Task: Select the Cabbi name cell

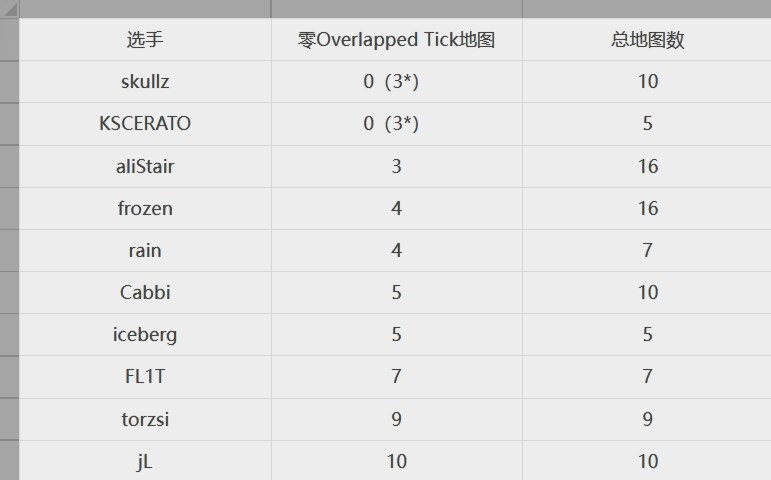Action: 145,292
